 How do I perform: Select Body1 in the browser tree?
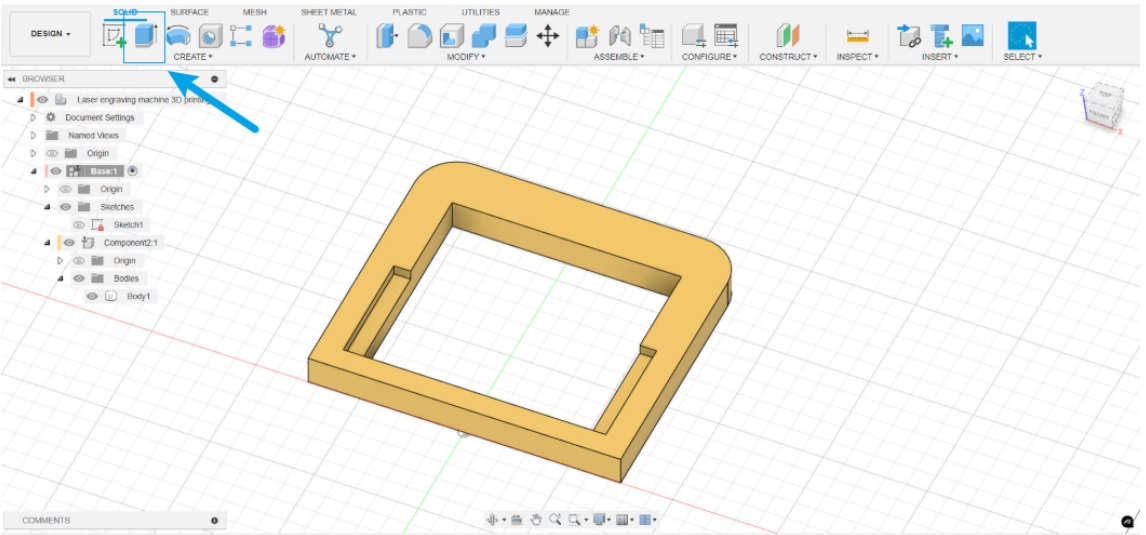[138, 296]
